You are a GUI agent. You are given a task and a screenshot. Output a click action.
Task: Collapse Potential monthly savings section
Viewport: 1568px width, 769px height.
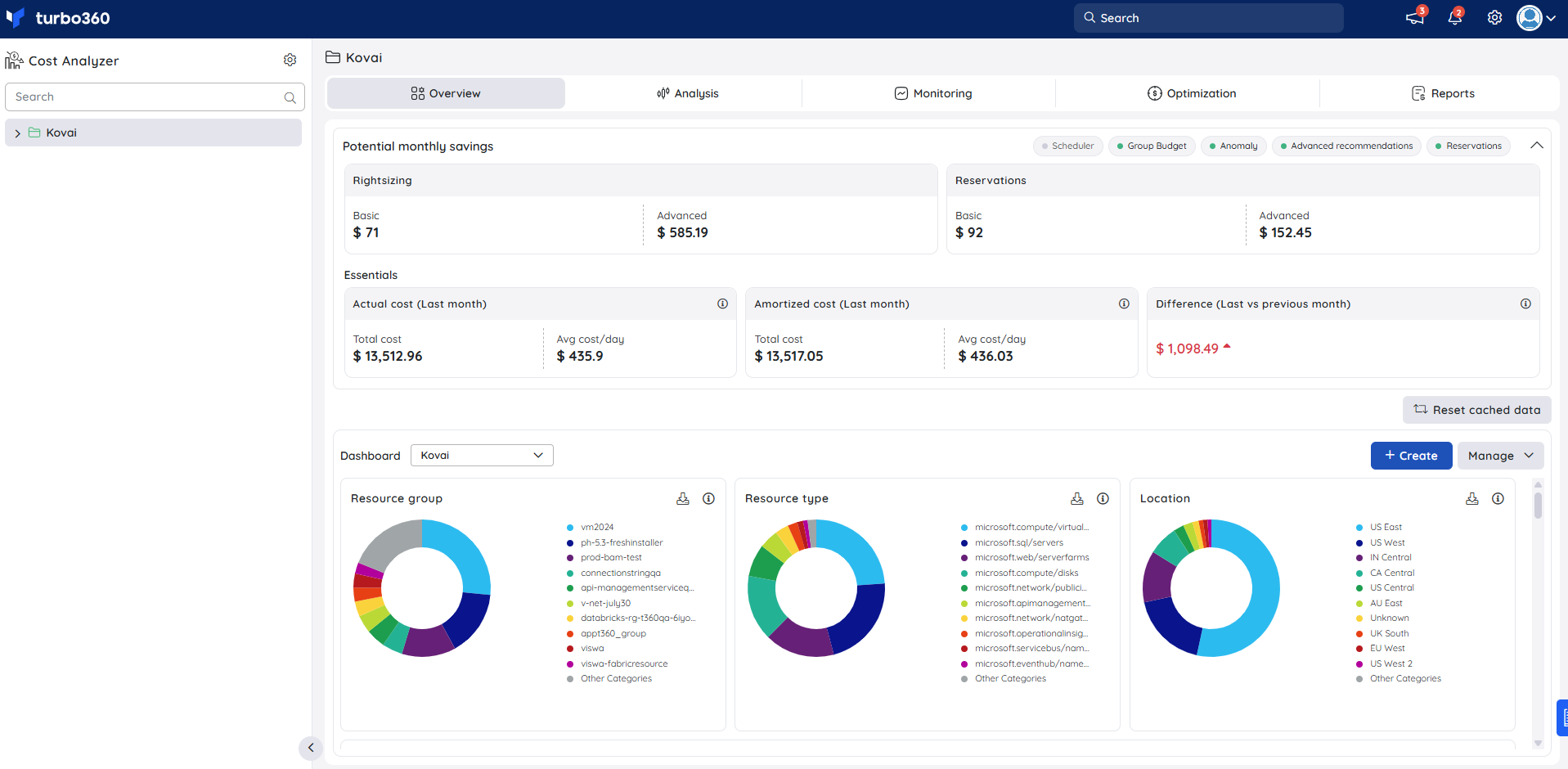click(x=1537, y=146)
